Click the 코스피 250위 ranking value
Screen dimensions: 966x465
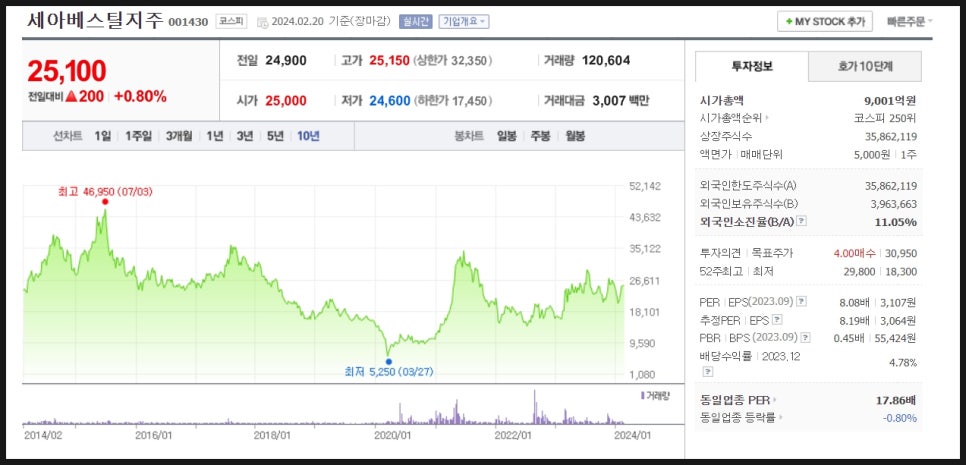(x=885, y=118)
